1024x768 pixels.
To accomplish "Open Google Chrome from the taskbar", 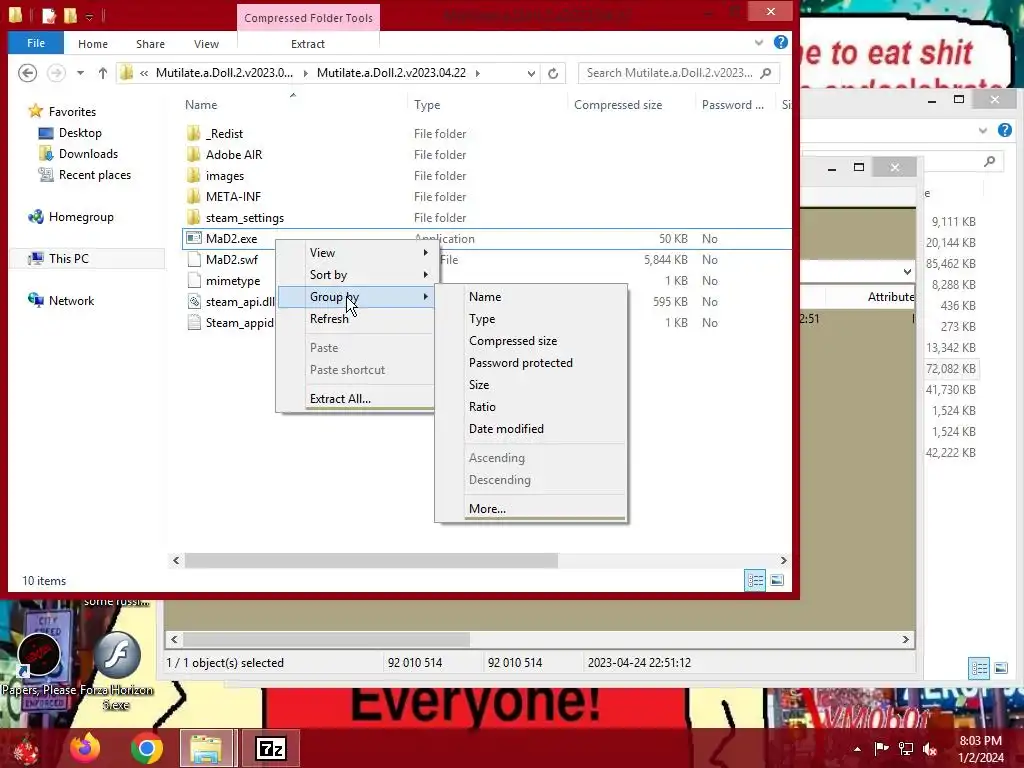I will tap(146, 748).
